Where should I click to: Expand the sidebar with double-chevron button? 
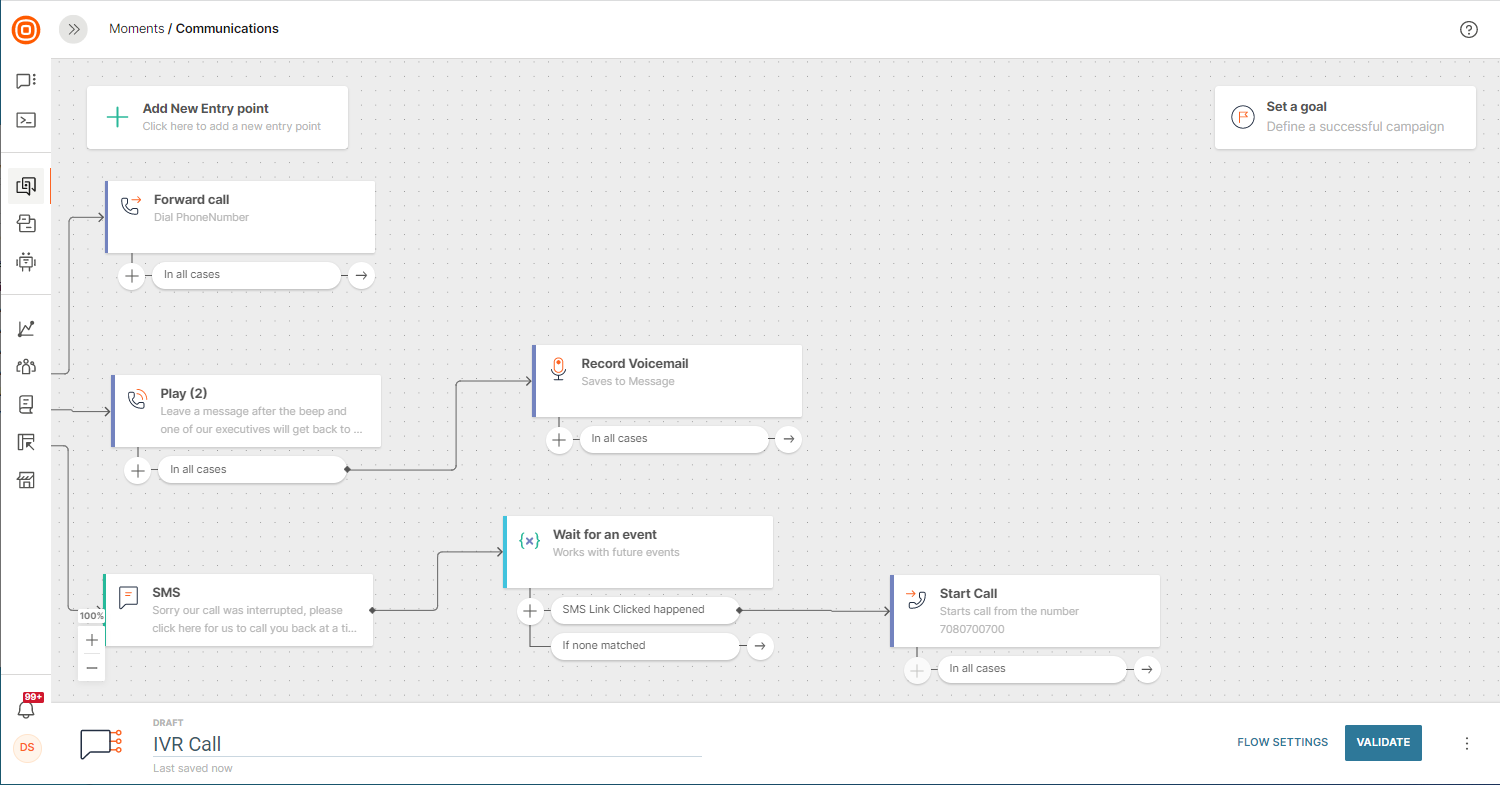click(73, 29)
